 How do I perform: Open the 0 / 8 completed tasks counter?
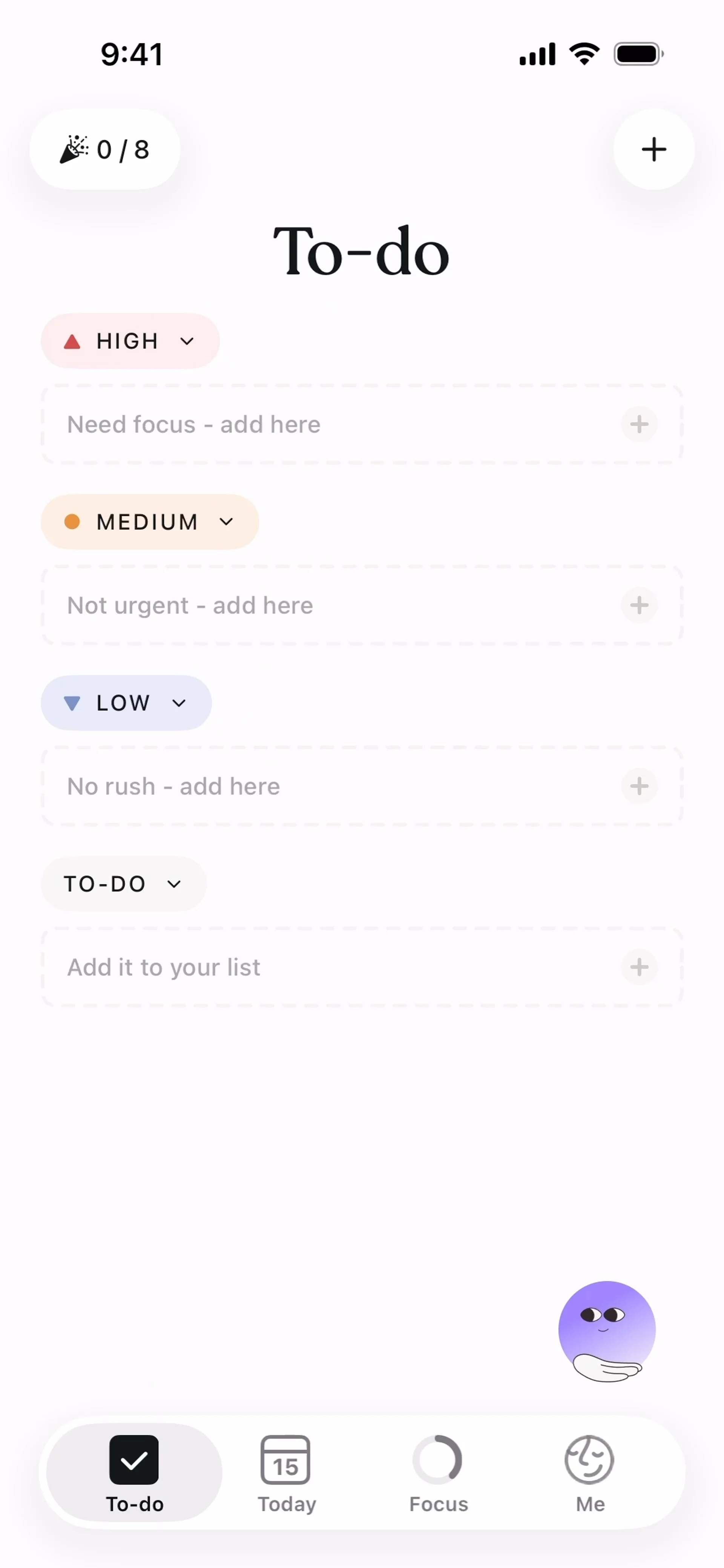[x=105, y=149]
